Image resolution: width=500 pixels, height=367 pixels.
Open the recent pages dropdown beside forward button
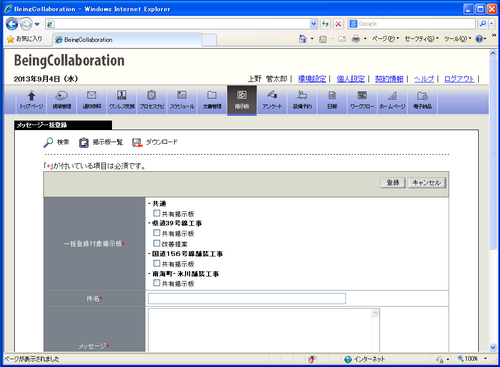click(x=37, y=24)
